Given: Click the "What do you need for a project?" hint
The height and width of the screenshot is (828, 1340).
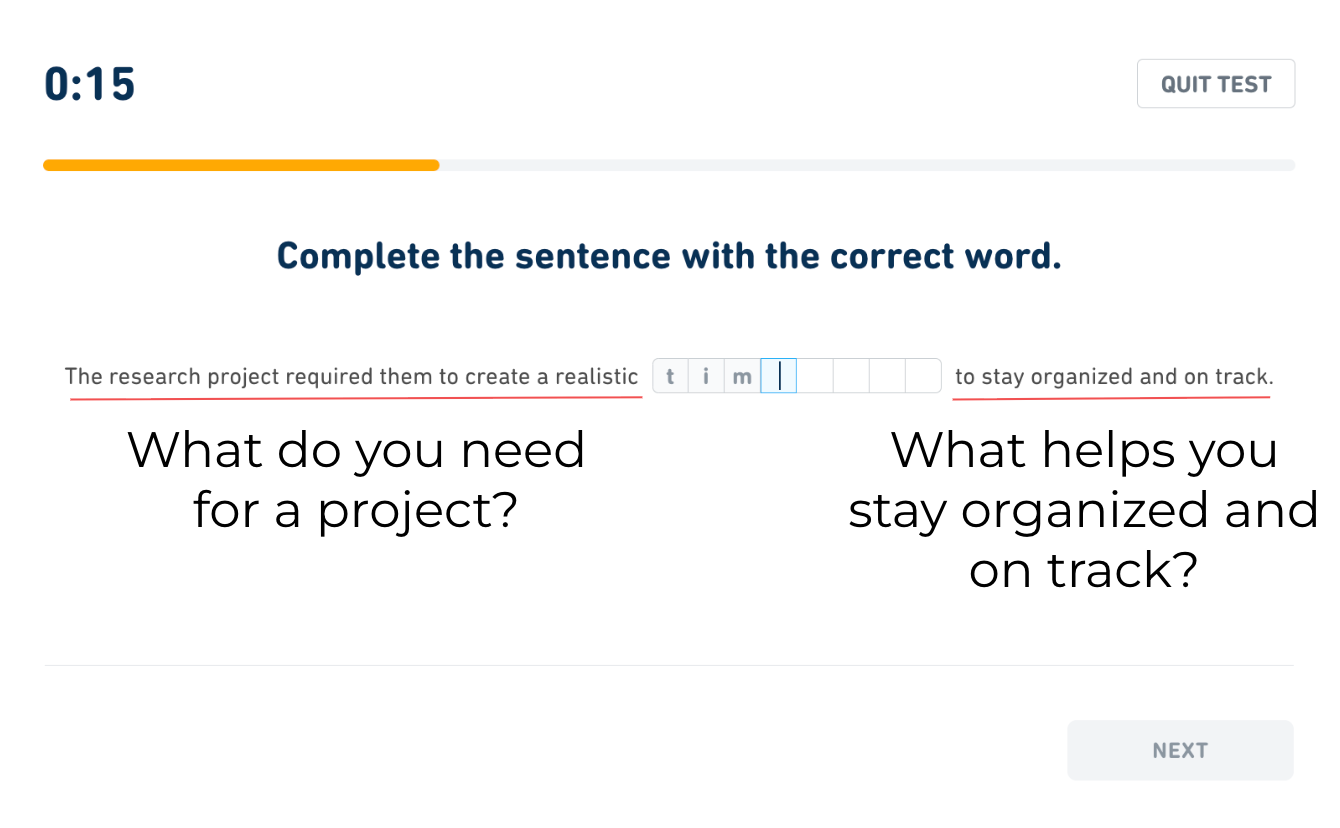Looking at the screenshot, I should pos(356,480).
